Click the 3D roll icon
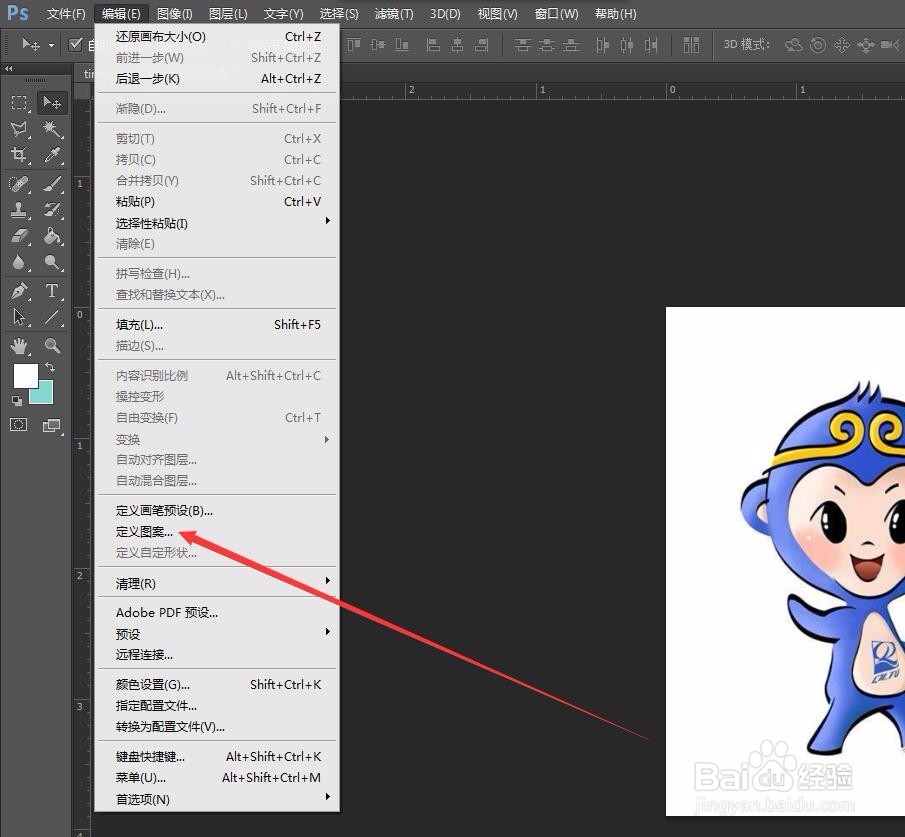Screen dimensions: 905x837 click(x=818, y=44)
